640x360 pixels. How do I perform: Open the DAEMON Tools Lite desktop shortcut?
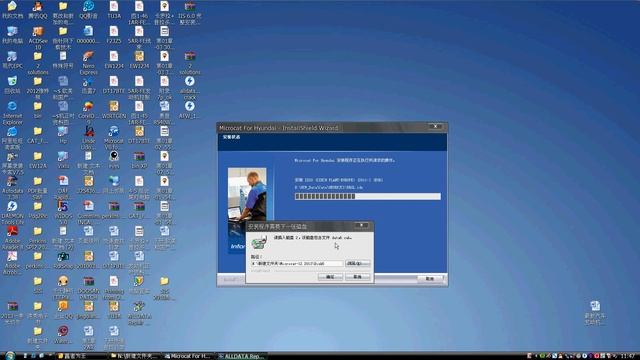(12, 213)
